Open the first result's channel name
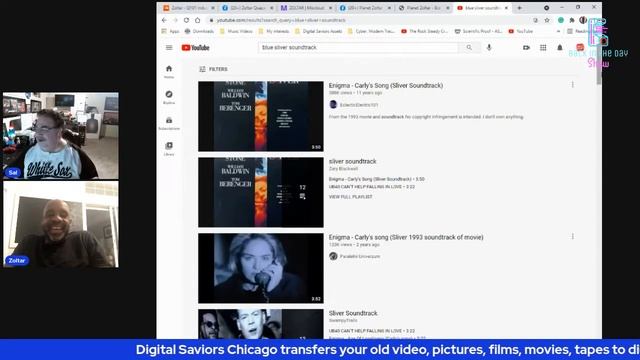 coord(359,105)
